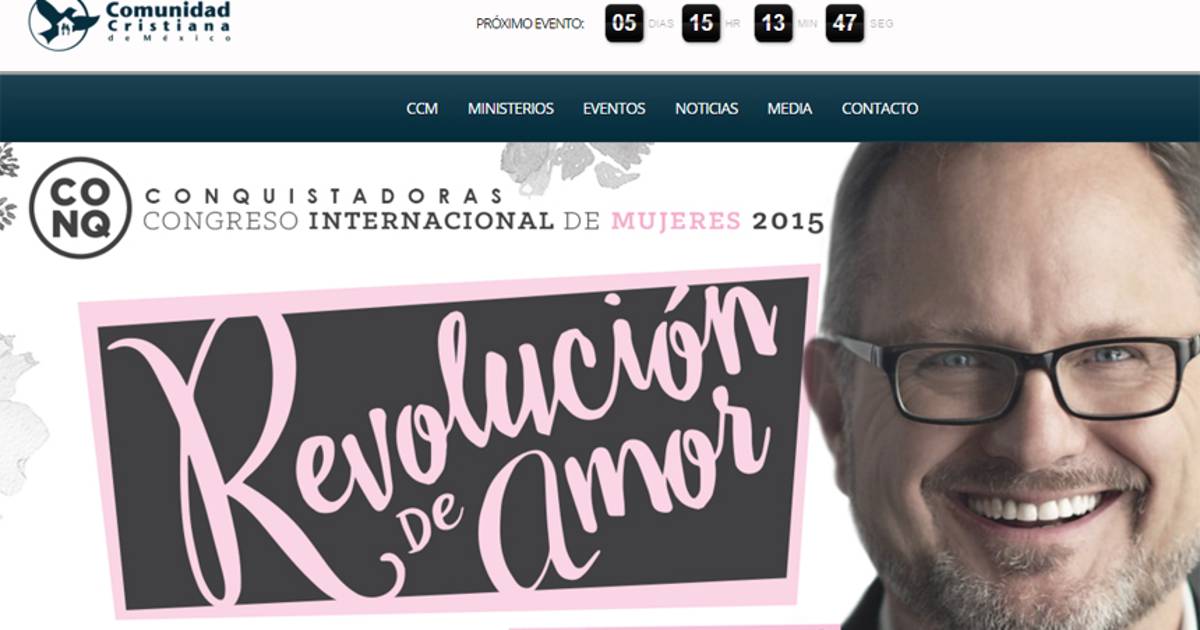The height and width of the screenshot is (630, 1200).
Task: Select the hours countdown box showing 15
Action: coord(701,23)
